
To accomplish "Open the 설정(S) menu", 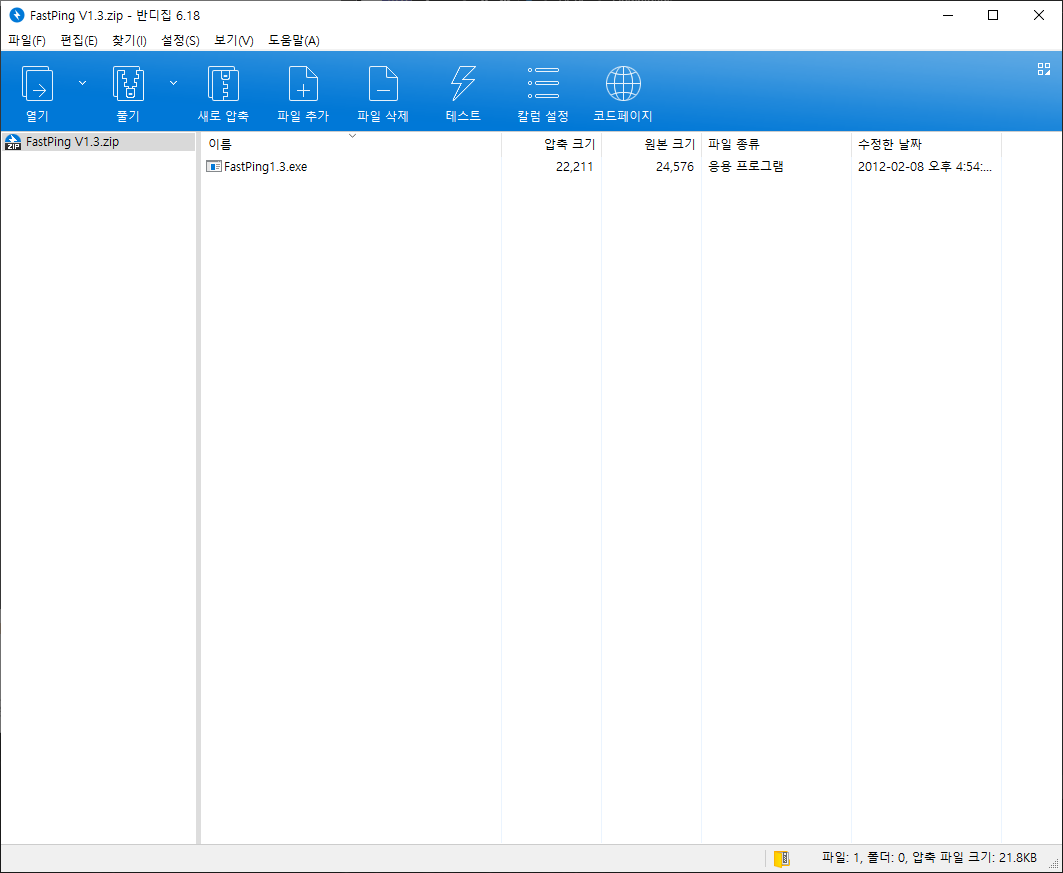I will [x=177, y=40].
